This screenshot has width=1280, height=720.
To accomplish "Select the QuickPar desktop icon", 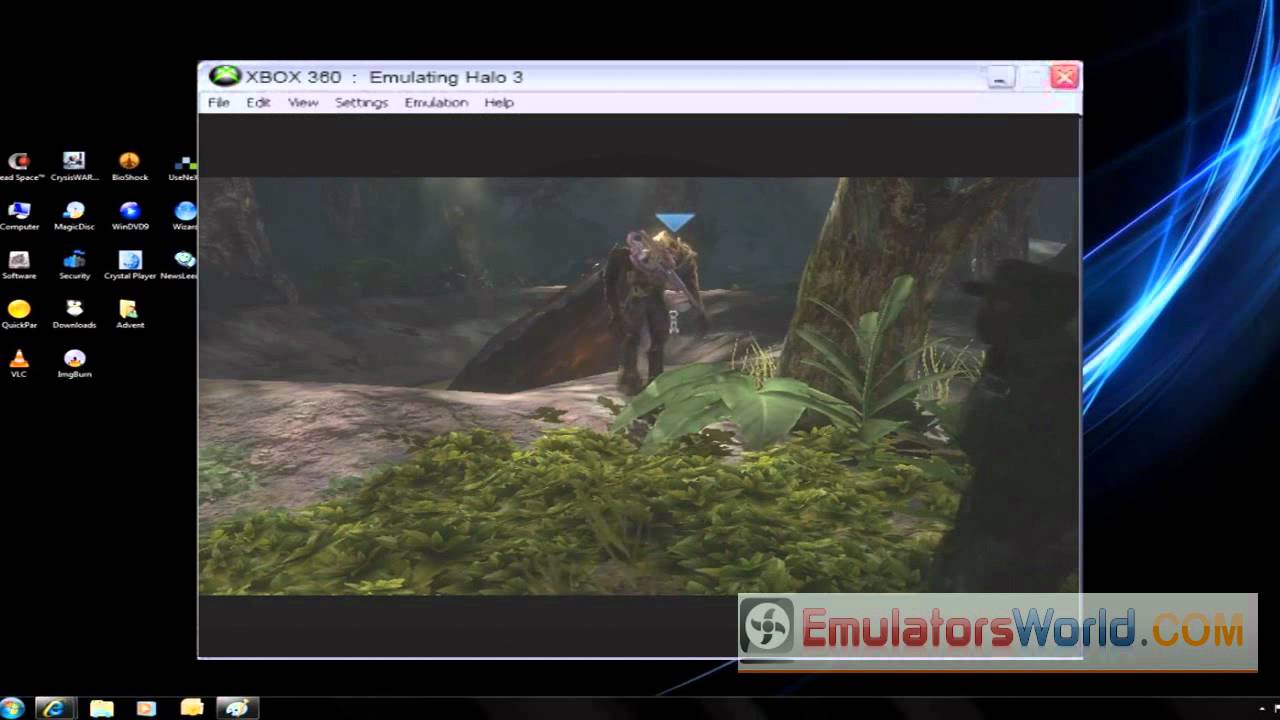I will pos(19,313).
